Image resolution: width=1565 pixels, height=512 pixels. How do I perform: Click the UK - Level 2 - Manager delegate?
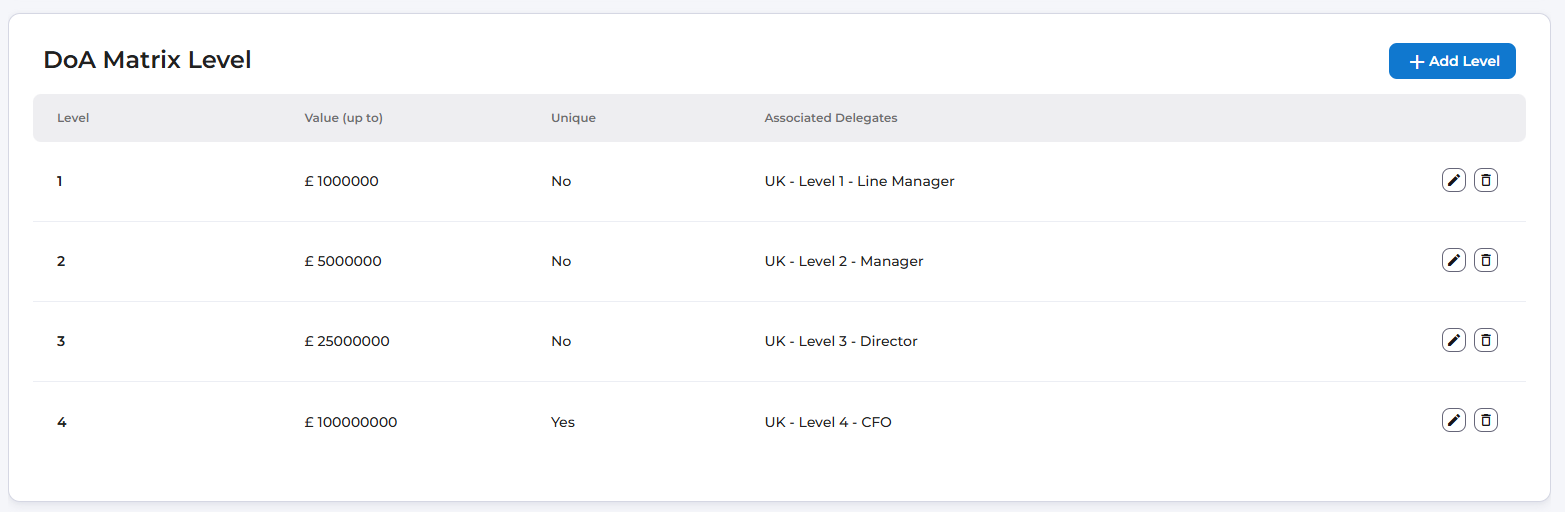coord(843,262)
